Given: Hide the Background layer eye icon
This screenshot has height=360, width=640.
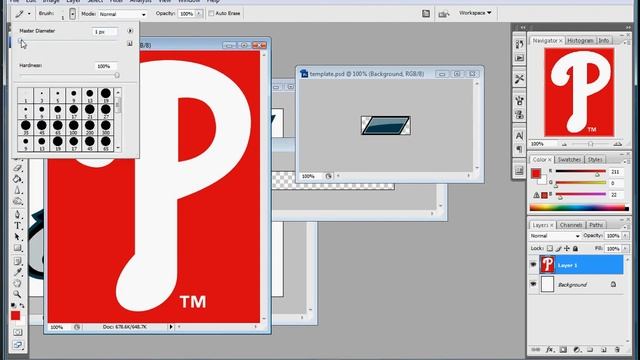Looking at the screenshot, I should tap(533, 284).
